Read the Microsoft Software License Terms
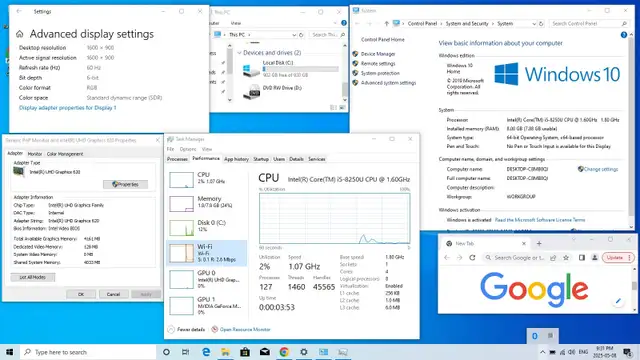Screen dimensions: 640x360 [540, 220]
